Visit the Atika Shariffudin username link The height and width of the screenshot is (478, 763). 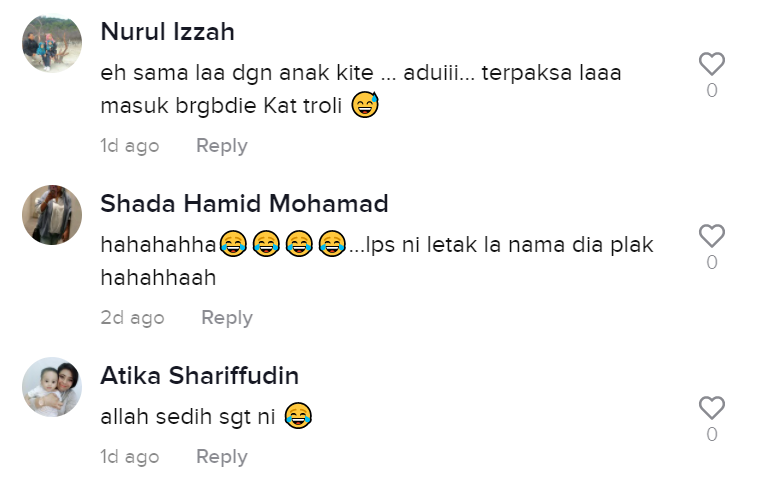(200, 376)
